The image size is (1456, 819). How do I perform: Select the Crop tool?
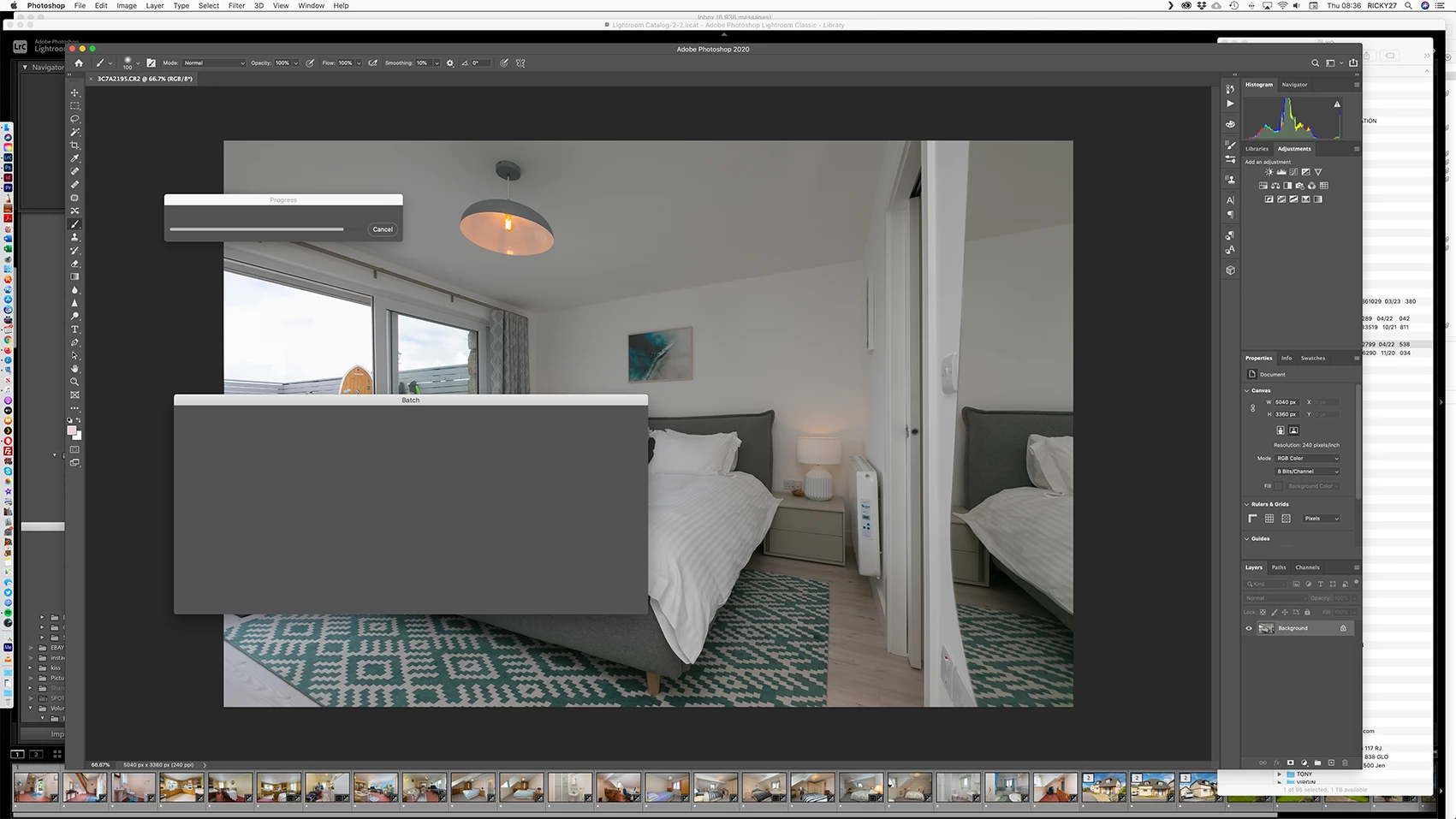click(74, 145)
